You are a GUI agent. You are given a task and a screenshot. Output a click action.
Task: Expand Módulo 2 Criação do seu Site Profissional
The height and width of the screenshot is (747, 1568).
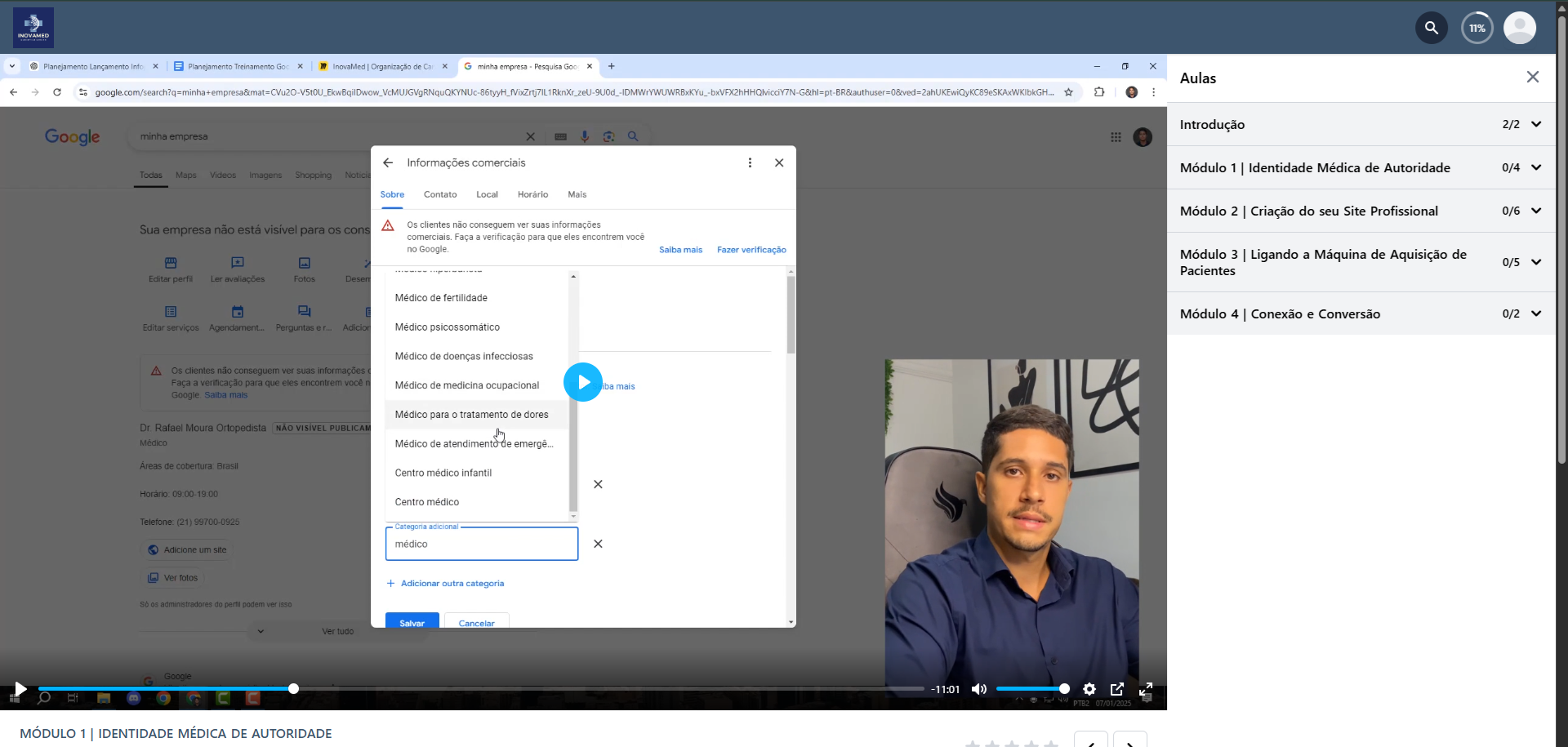pyautogui.click(x=1361, y=211)
